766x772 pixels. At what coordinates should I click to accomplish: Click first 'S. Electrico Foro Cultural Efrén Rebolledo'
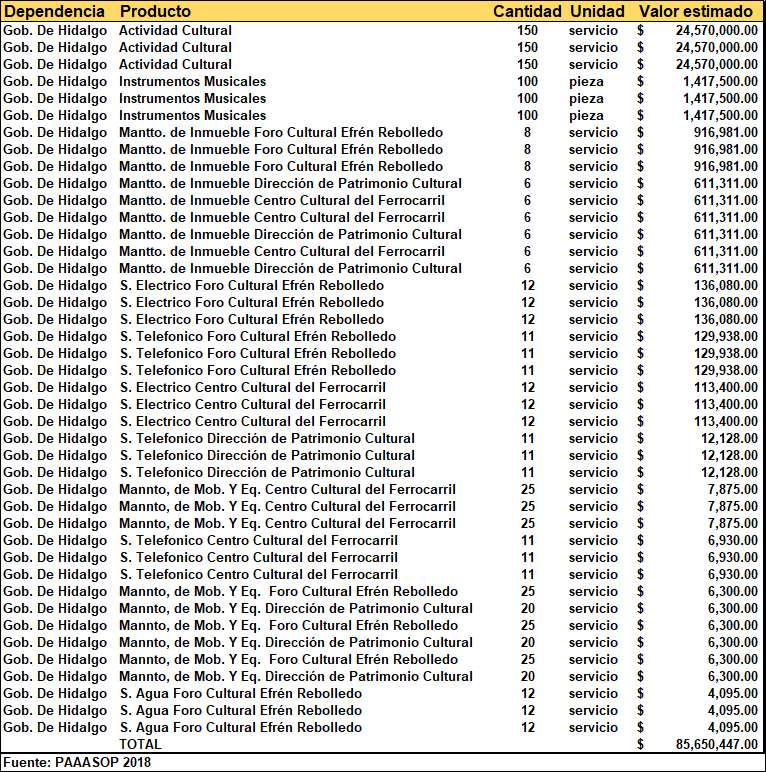point(252,285)
